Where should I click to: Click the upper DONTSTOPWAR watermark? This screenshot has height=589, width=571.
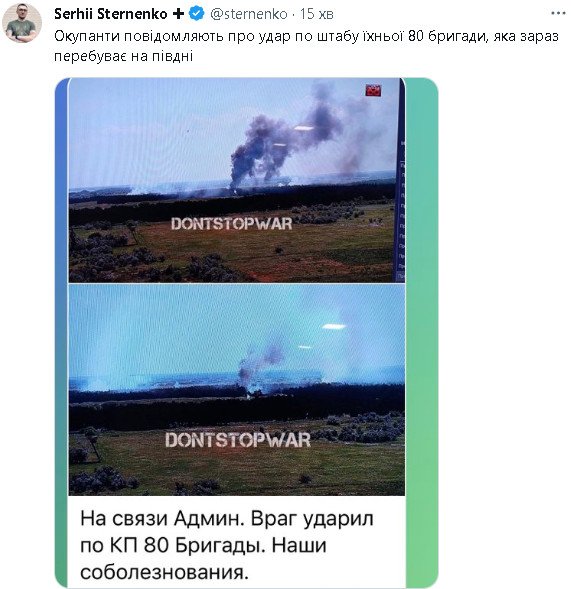(232, 224)
